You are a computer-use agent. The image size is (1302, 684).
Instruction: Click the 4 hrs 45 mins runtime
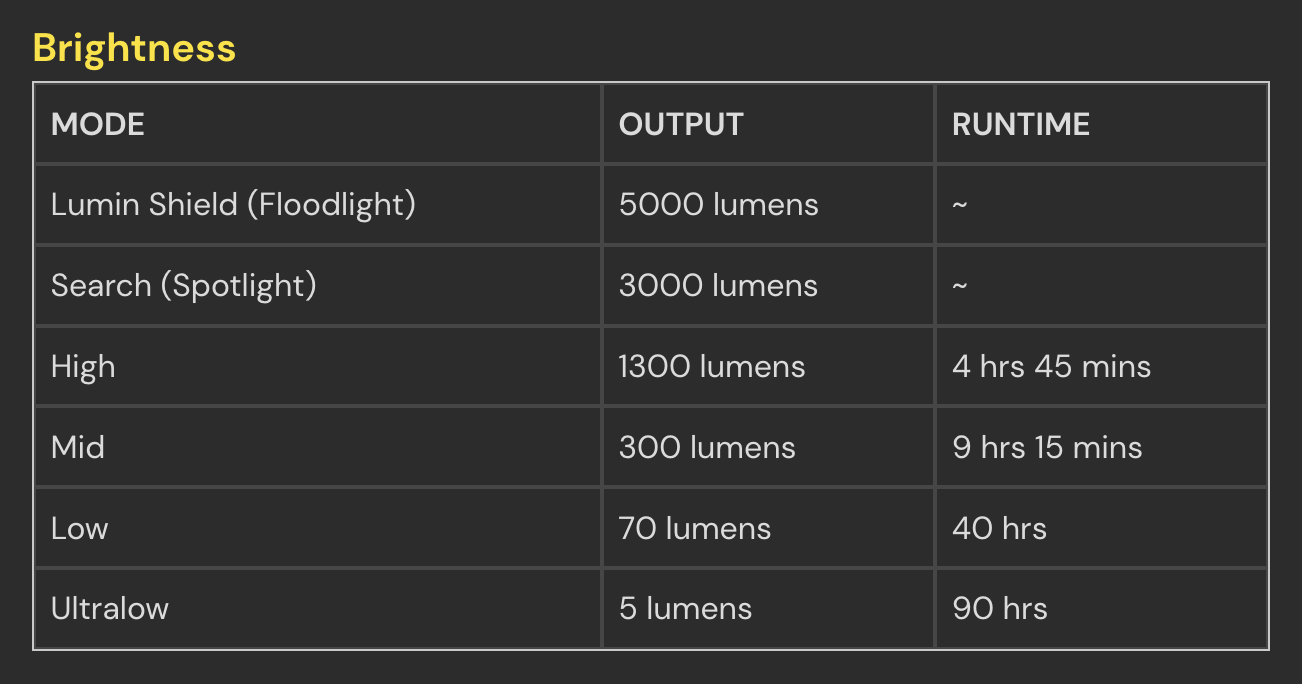point(1052,367)
